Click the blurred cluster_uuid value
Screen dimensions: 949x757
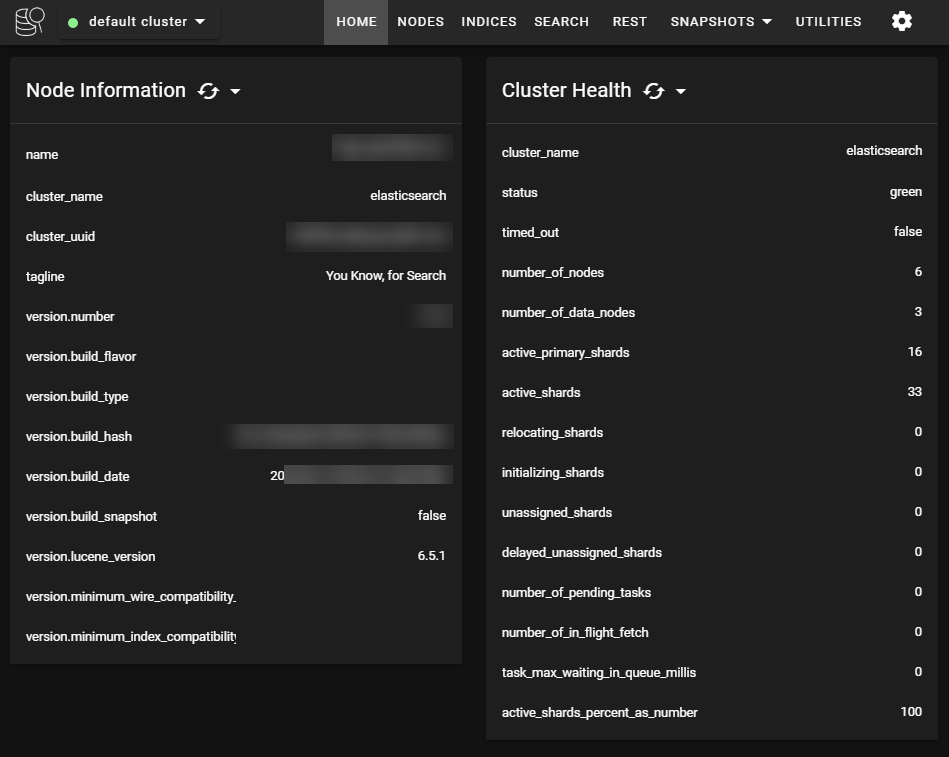click(x=369, y=237)
